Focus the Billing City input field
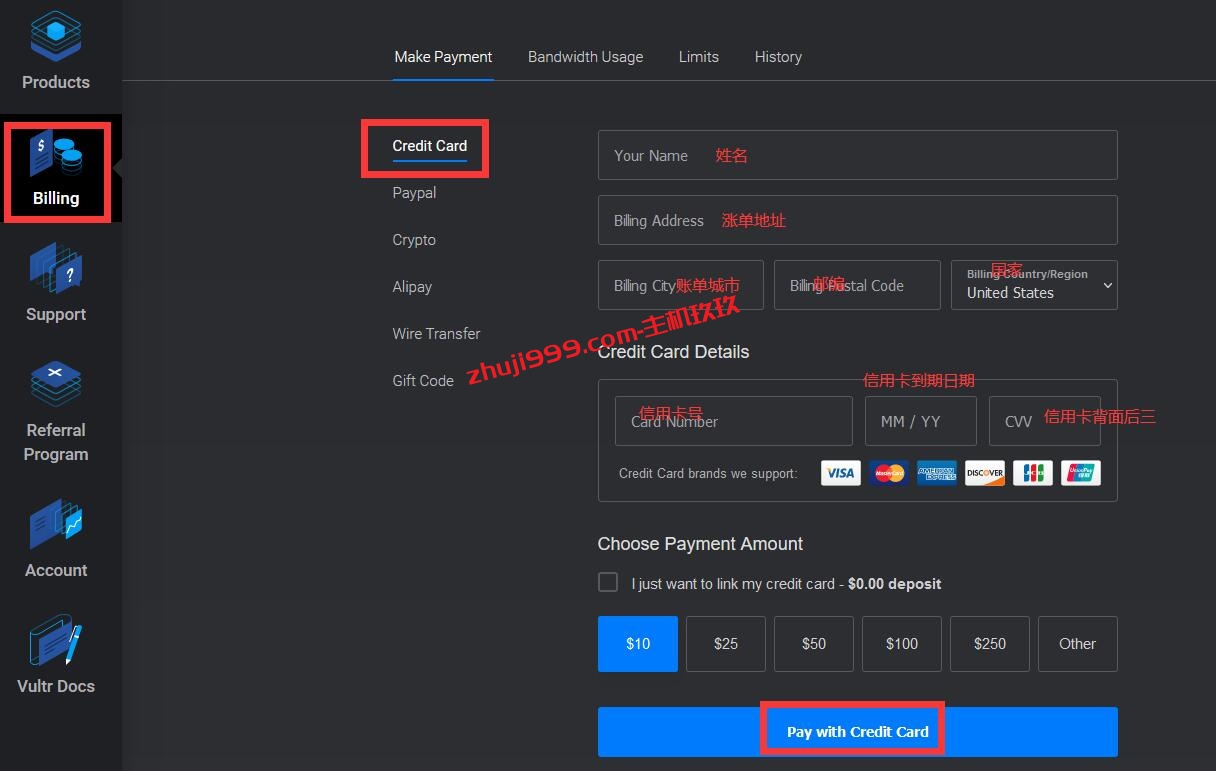 click(x=681, y=285)
